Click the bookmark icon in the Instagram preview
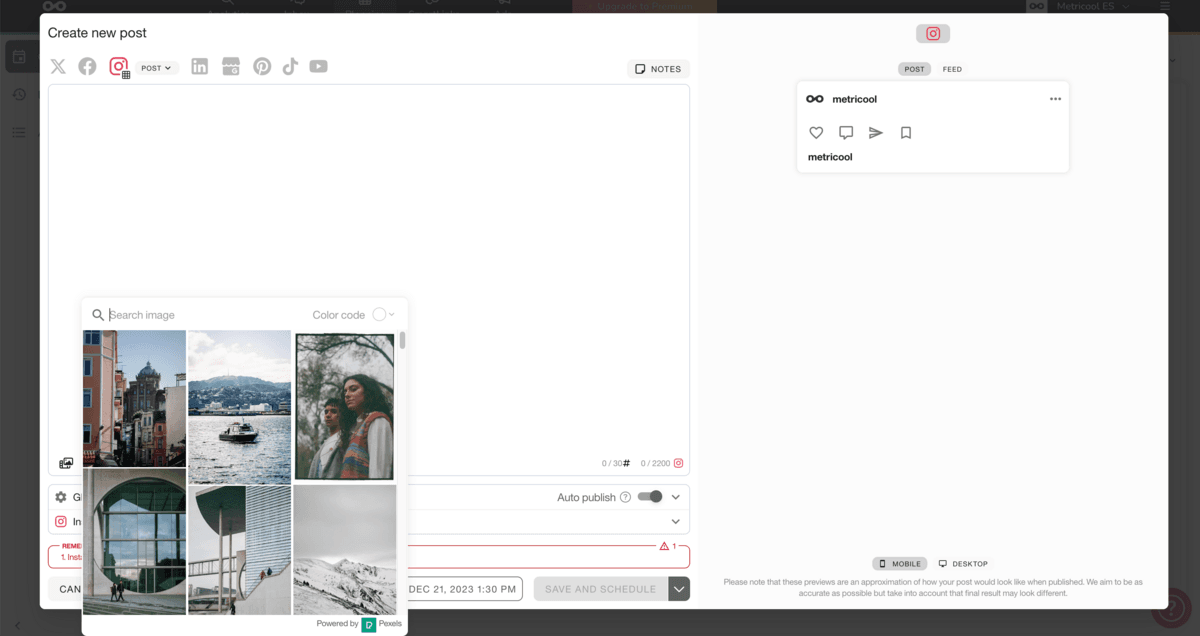Screen dimensions: 1200x636 pyautogui.click(x=905, y=132)
